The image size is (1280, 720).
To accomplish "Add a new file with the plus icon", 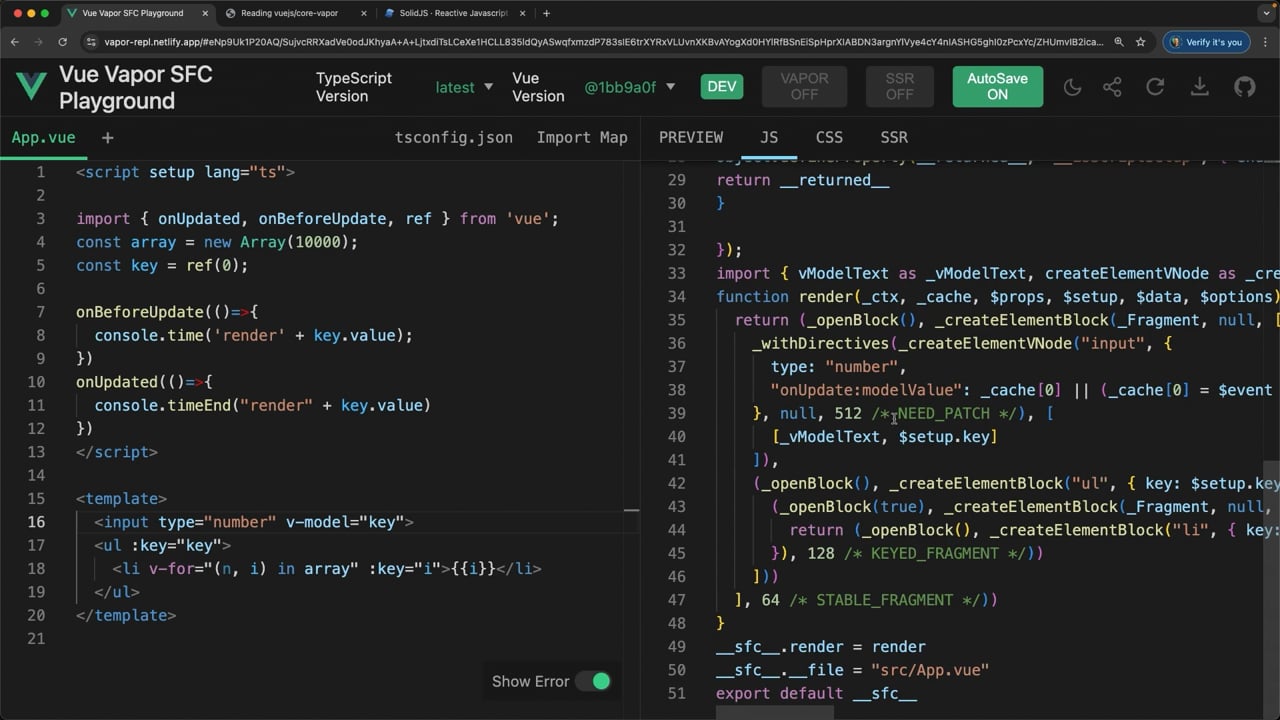I will 107,137.
